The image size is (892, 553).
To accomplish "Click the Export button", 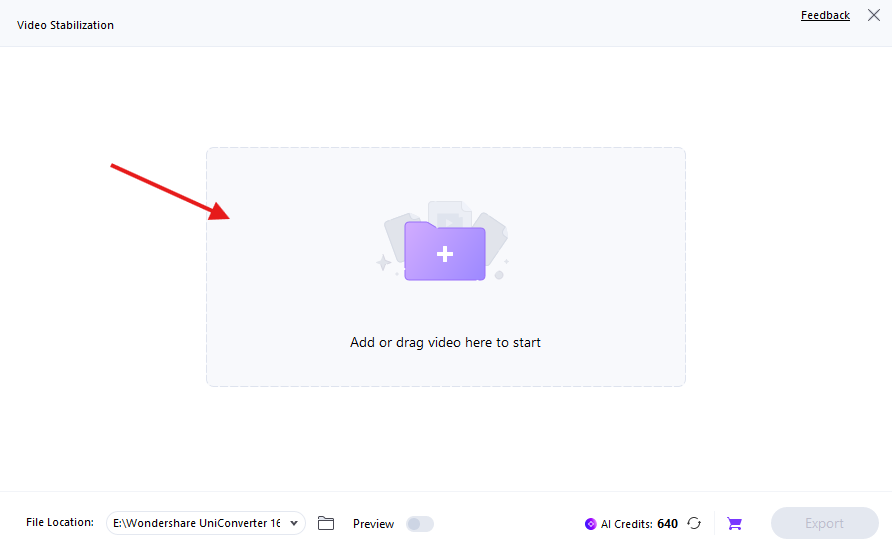I will (x=824, y=523).
